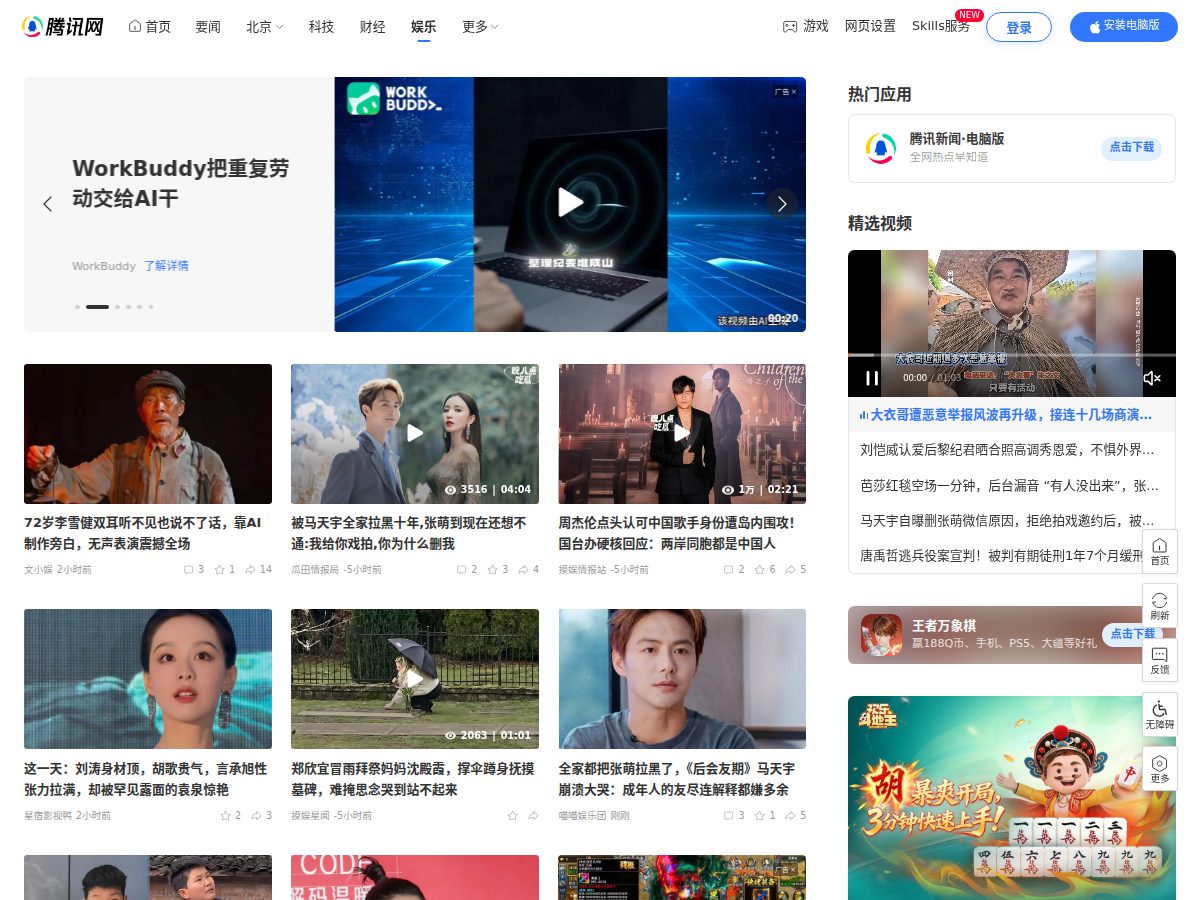Click star icon on 李雪健 article
The width and height of the screenshot is (1200, 900).
pyautogui.click(x=219, y=569)
